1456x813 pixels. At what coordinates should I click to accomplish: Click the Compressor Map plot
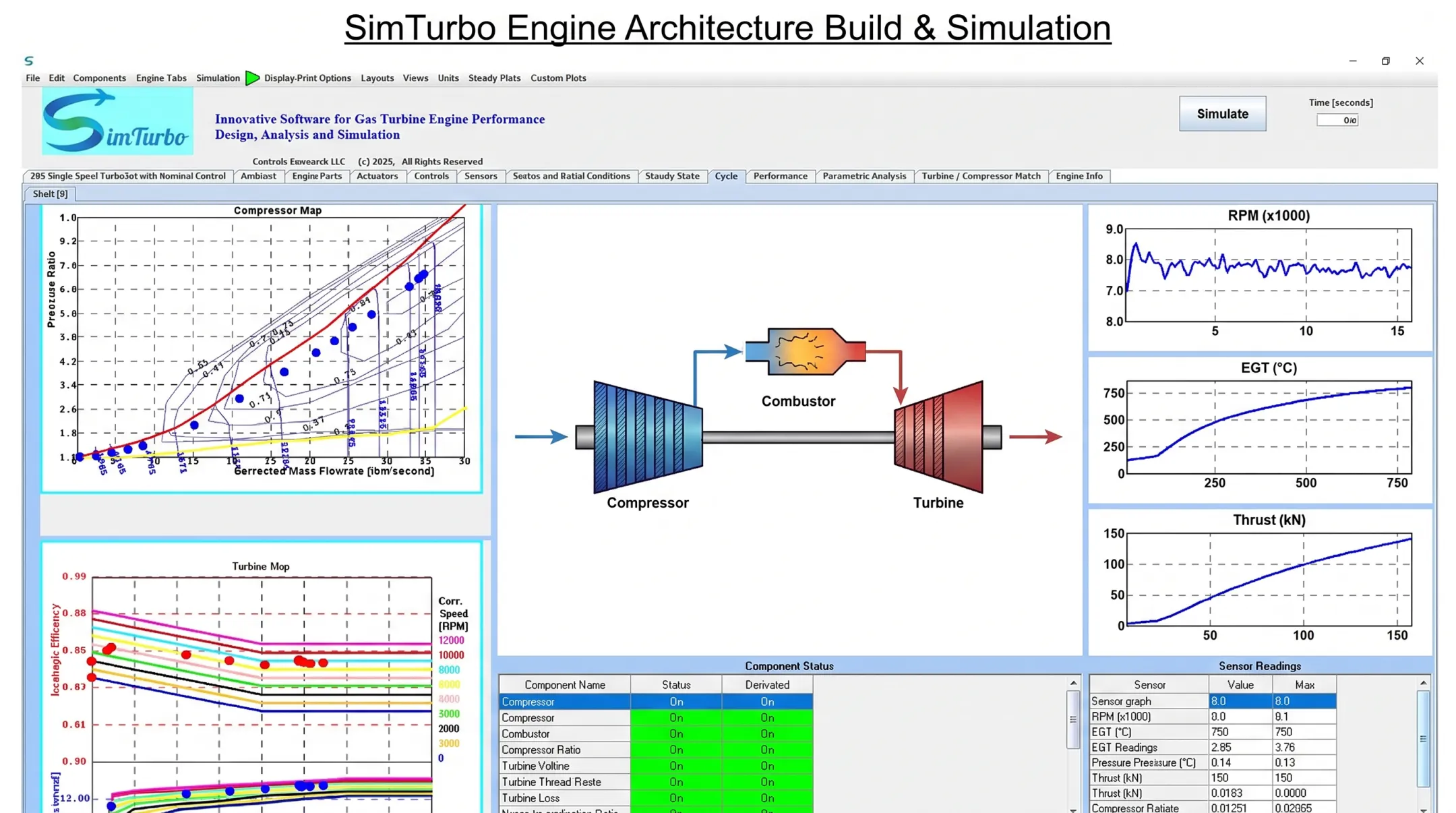(x=262, y=348)
